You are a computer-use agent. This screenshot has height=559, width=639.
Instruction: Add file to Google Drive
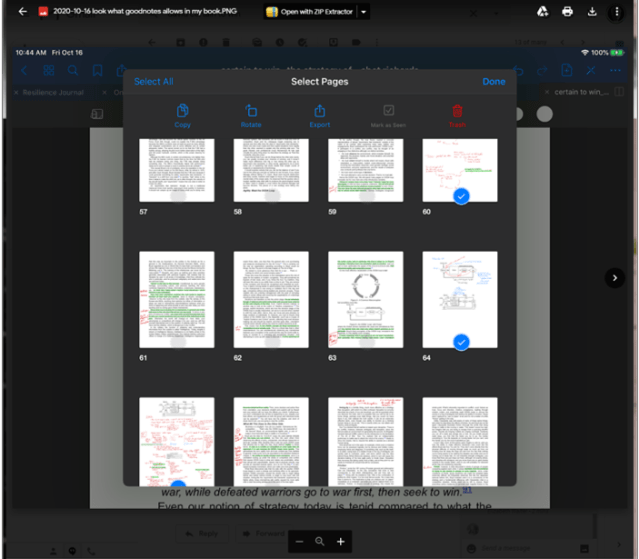542,12
